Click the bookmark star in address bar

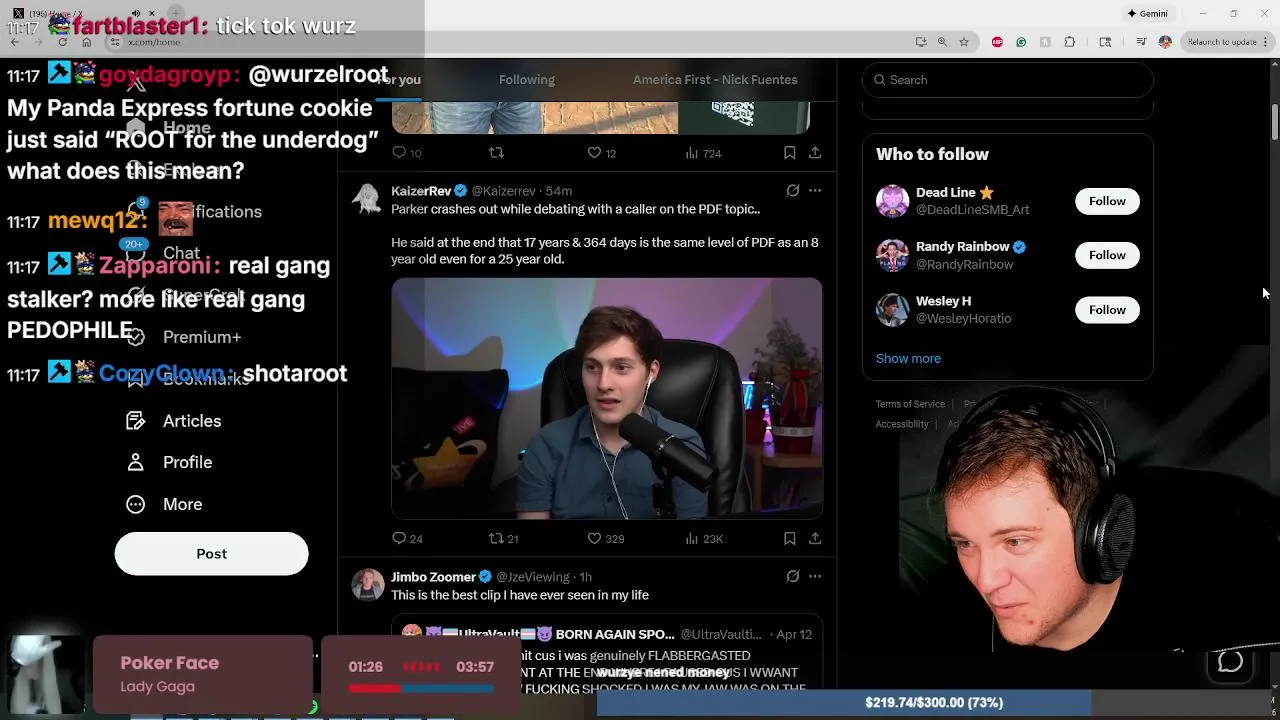tap(964, 42)
